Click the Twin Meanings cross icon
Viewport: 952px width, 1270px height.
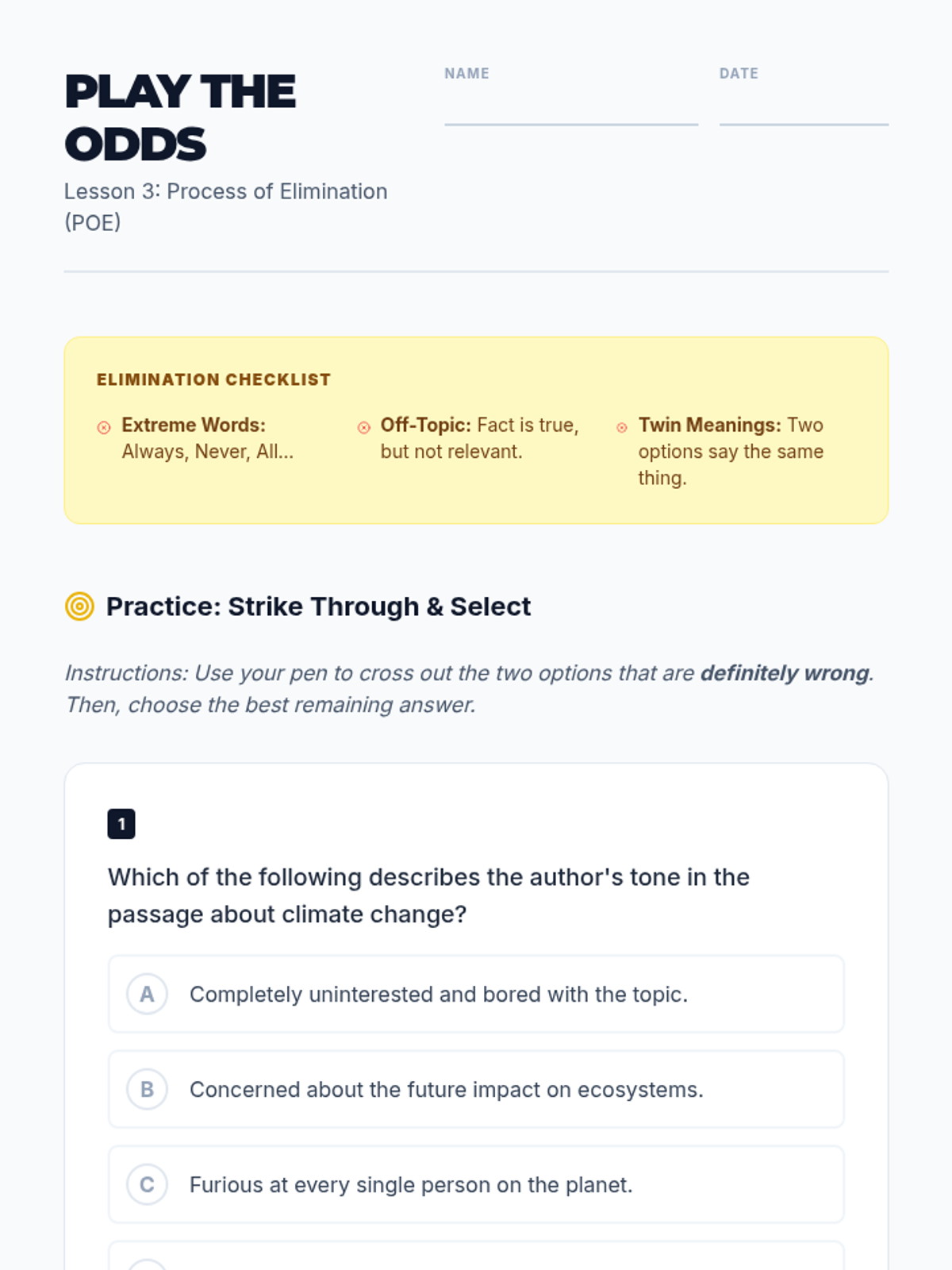tap(622, 428)
